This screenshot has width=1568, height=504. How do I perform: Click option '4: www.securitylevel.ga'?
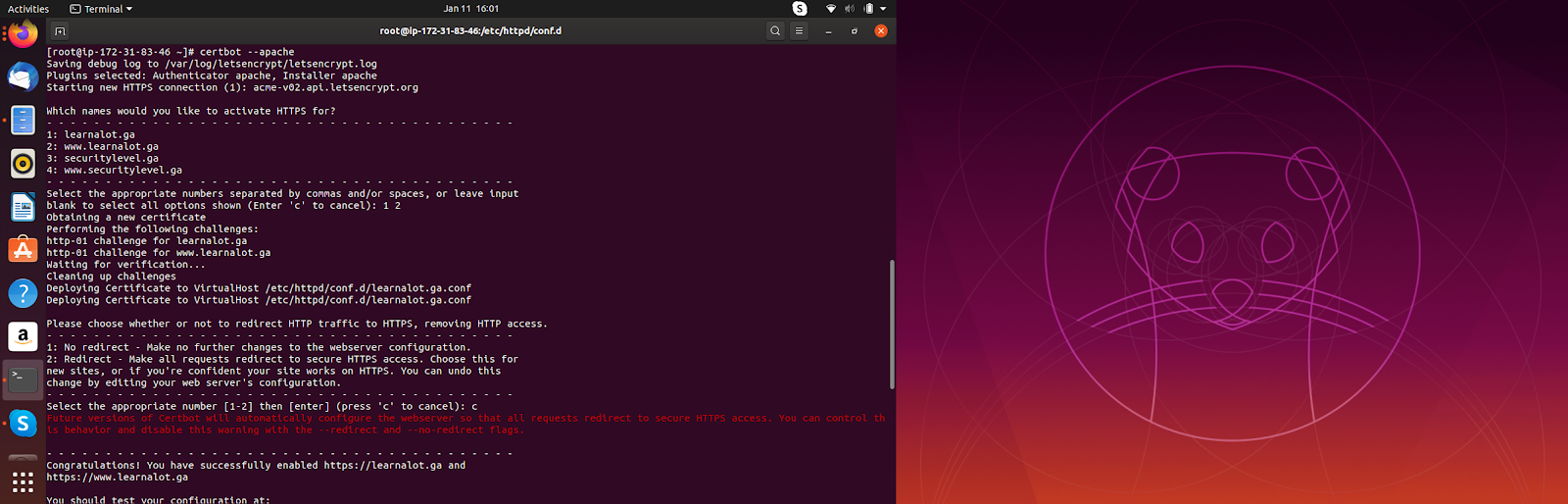[x=115, y=170]
